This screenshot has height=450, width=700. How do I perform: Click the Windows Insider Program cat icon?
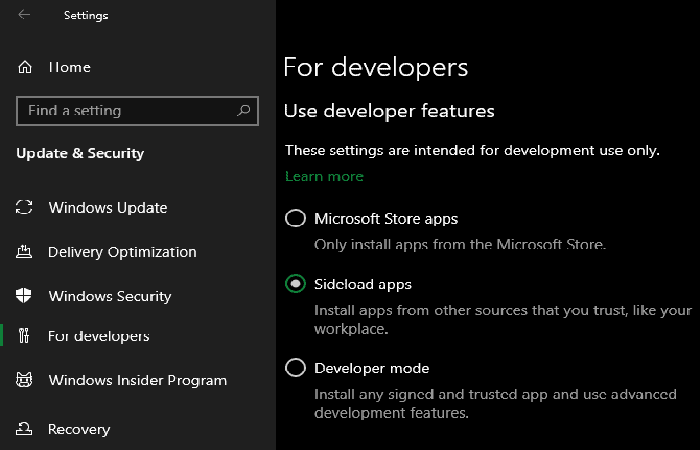[24, 380]
